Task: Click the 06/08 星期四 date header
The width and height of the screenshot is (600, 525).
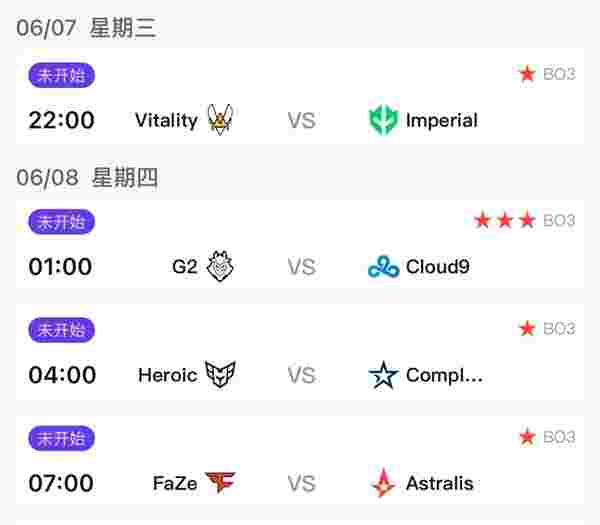Action: pyautogui.click(x=87, y=178)
